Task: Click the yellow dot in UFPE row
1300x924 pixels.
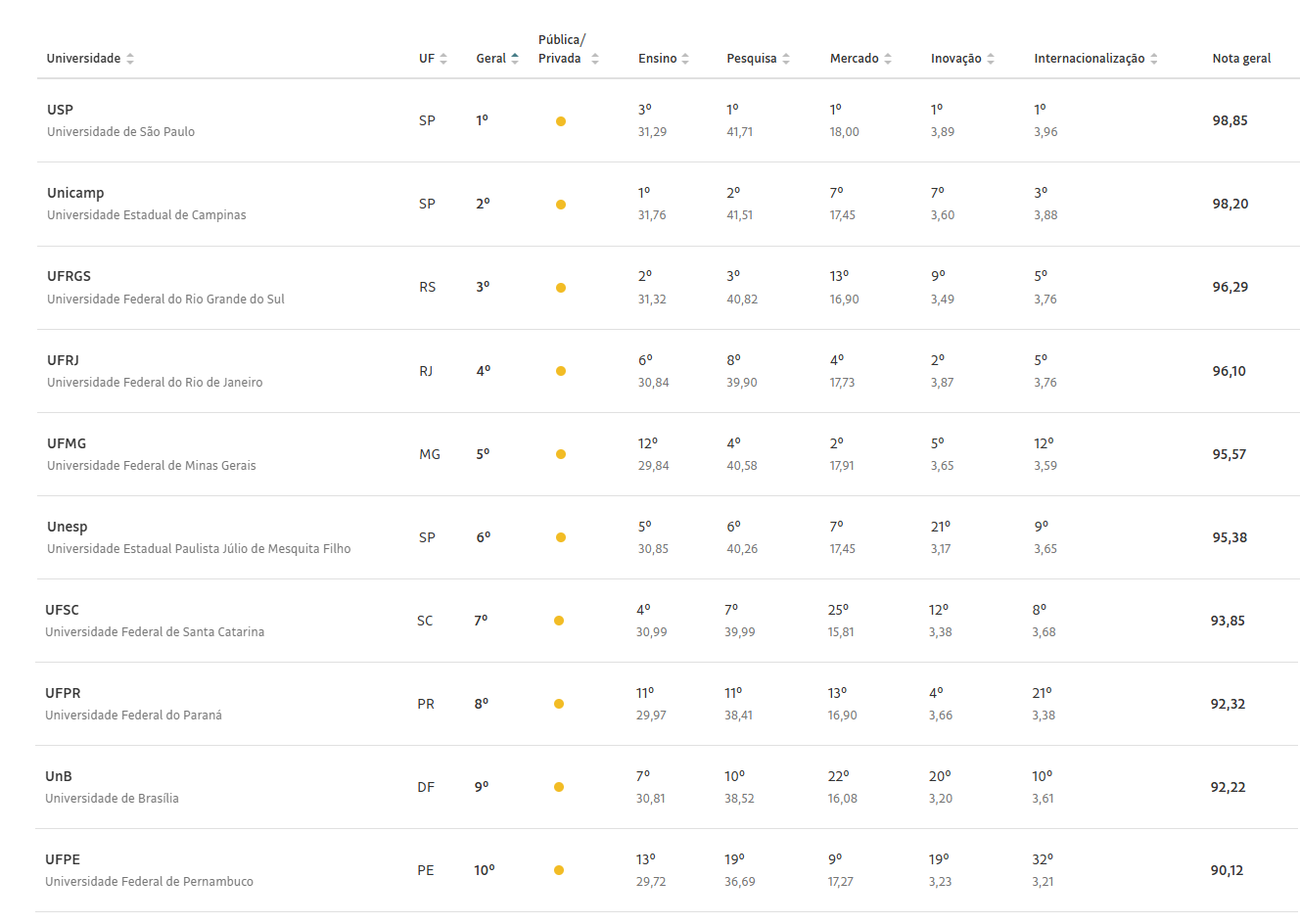Action: point(559,870)
